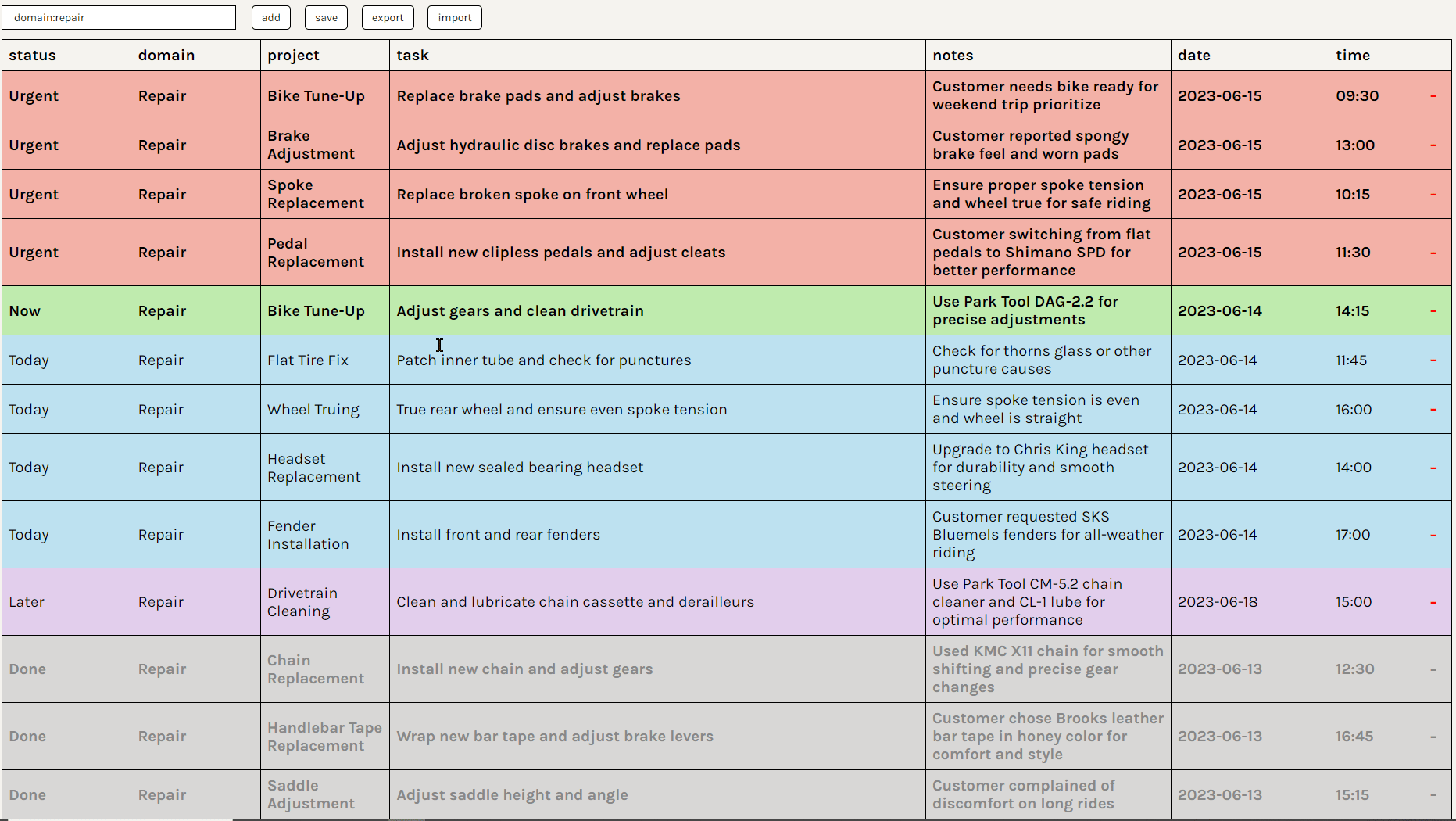
Task: Delete the Flat Tire Fix row via its minus icon
Action: [x=1433, y=360]
